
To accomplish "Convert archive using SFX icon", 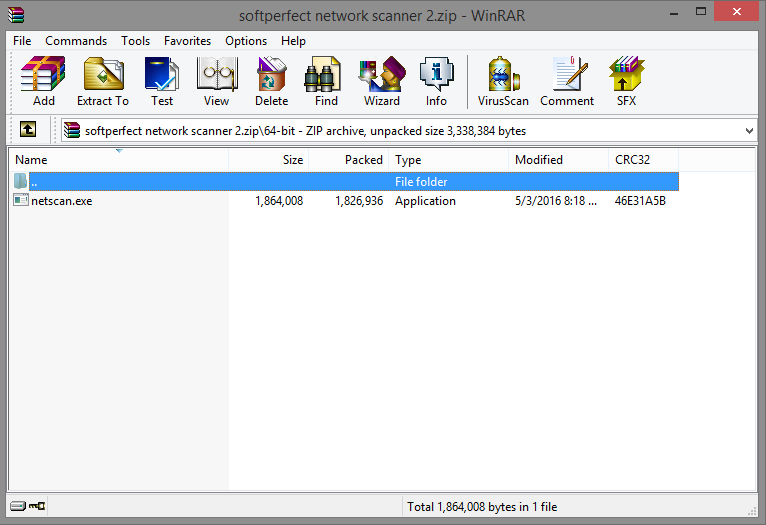I will (626, 74).
